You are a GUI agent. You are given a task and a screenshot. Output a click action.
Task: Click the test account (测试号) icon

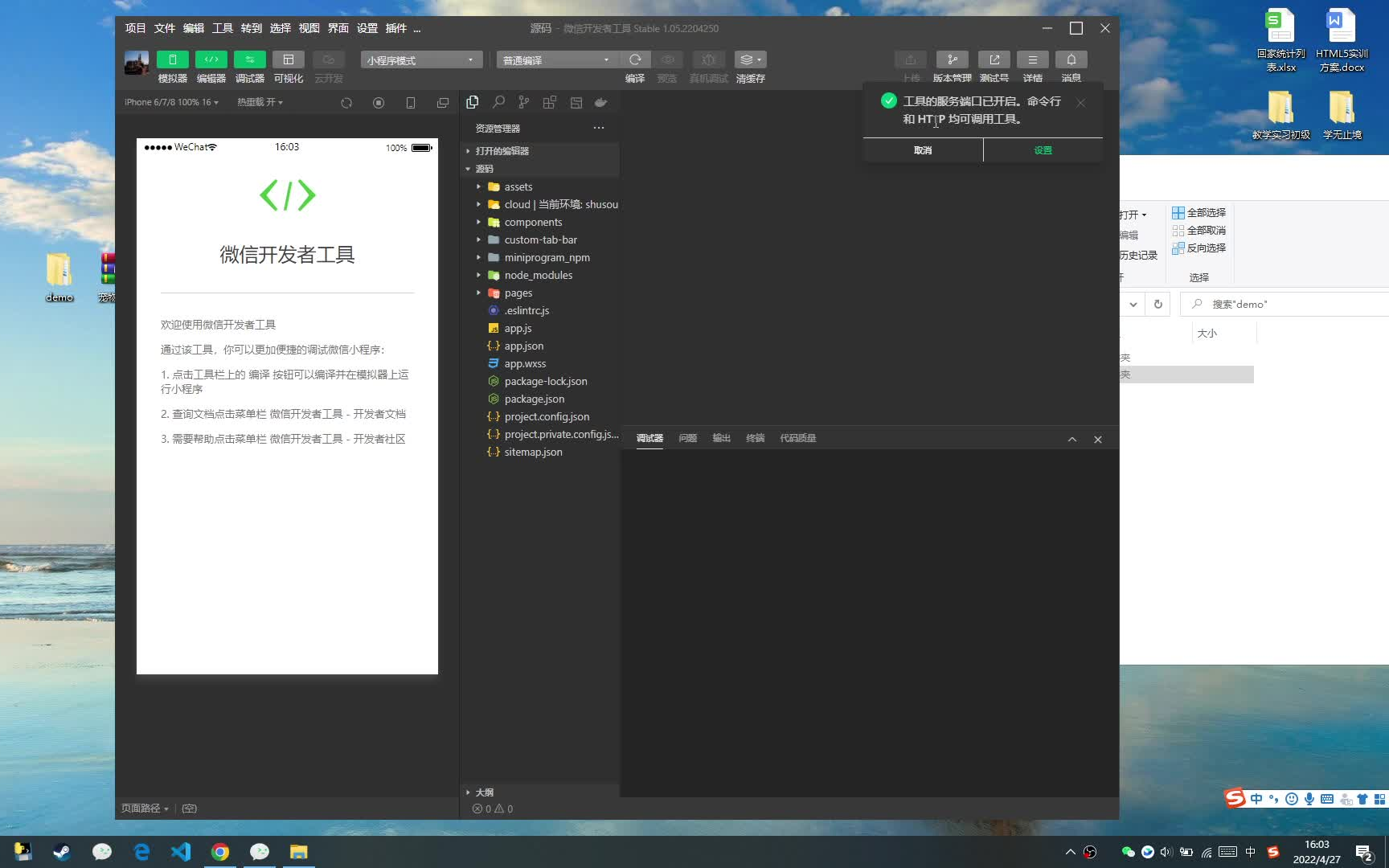[994, 59]
